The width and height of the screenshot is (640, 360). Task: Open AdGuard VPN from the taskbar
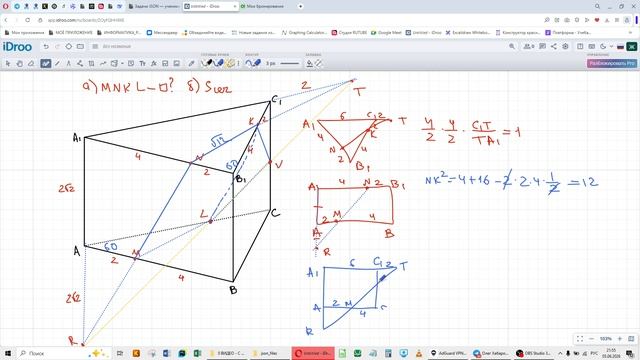coord(449,353)
